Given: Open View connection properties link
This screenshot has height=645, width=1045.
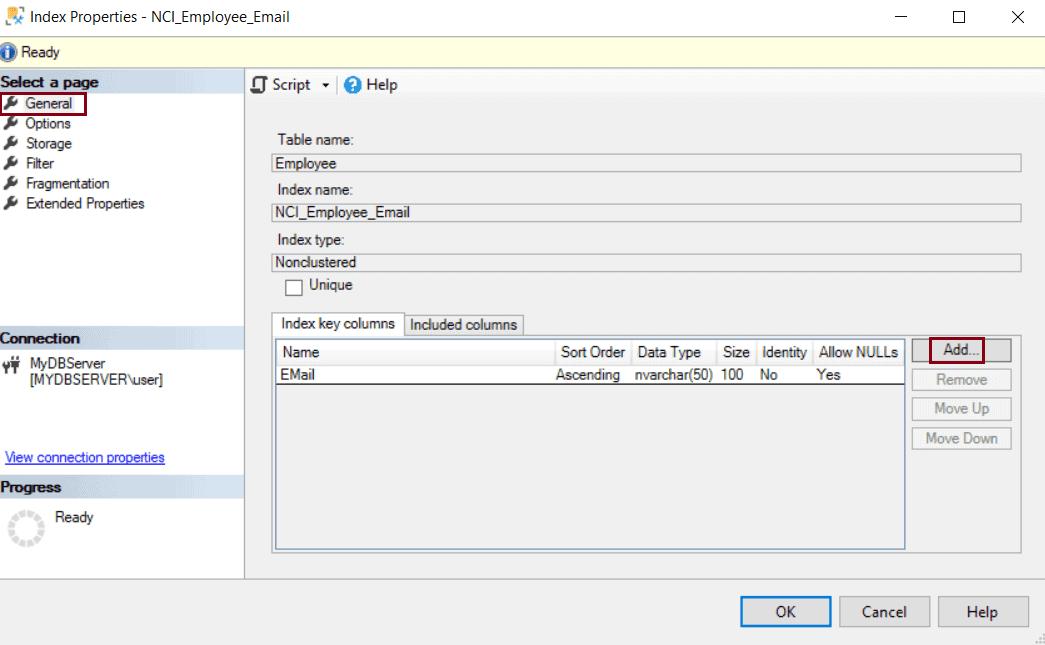Looking at the screenshot, I should (84, 457).
